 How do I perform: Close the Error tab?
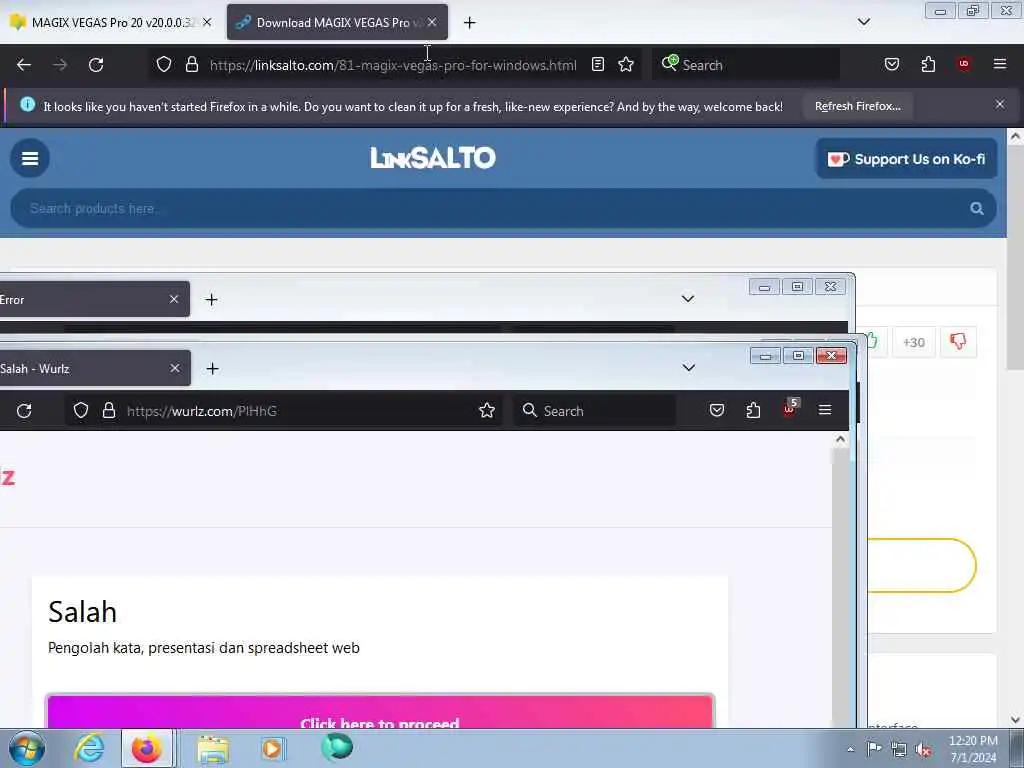pyautogui.click(x=174, y=299)
